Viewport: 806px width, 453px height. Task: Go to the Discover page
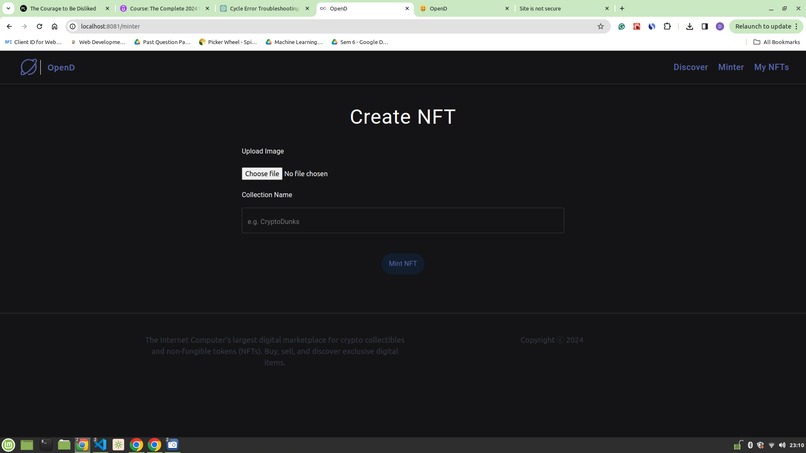coord(690,67)
